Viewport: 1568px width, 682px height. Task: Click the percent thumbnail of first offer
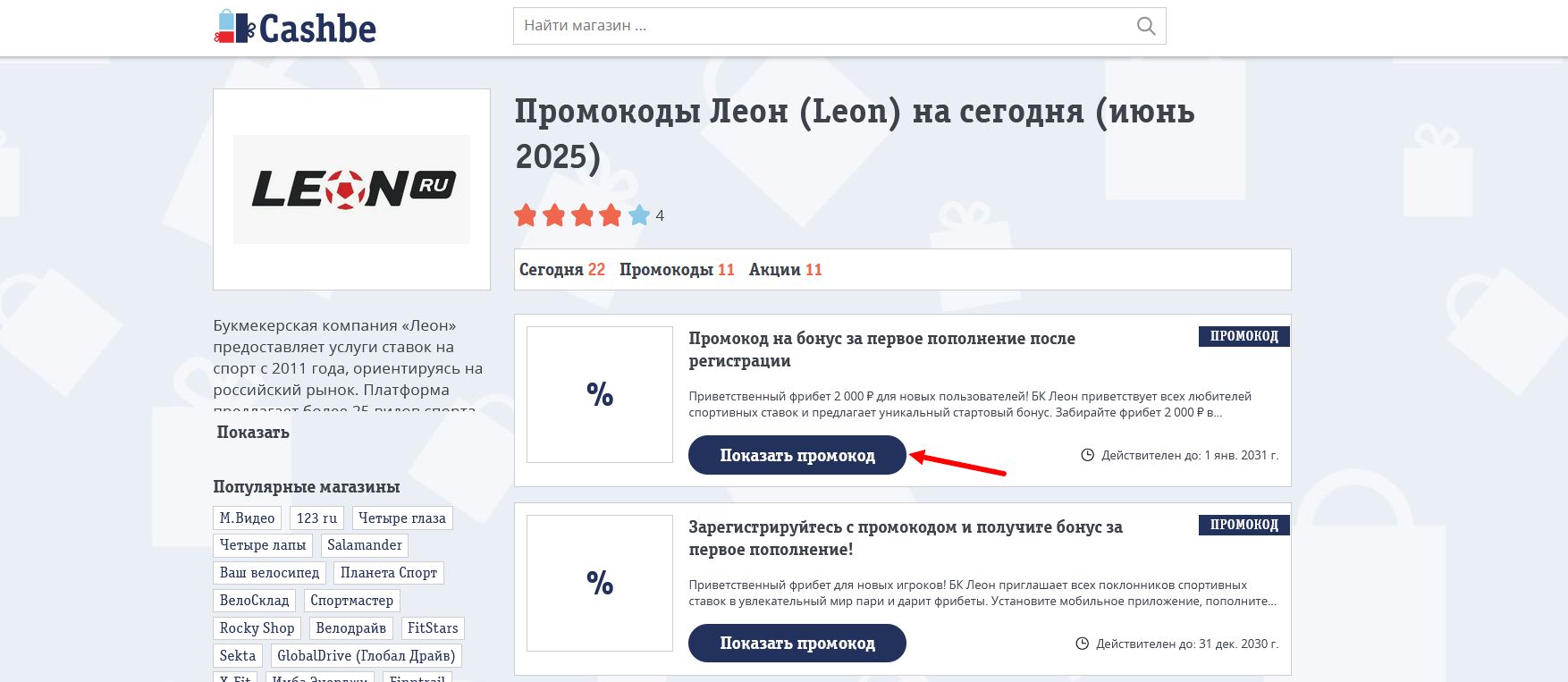click(600, 394)
